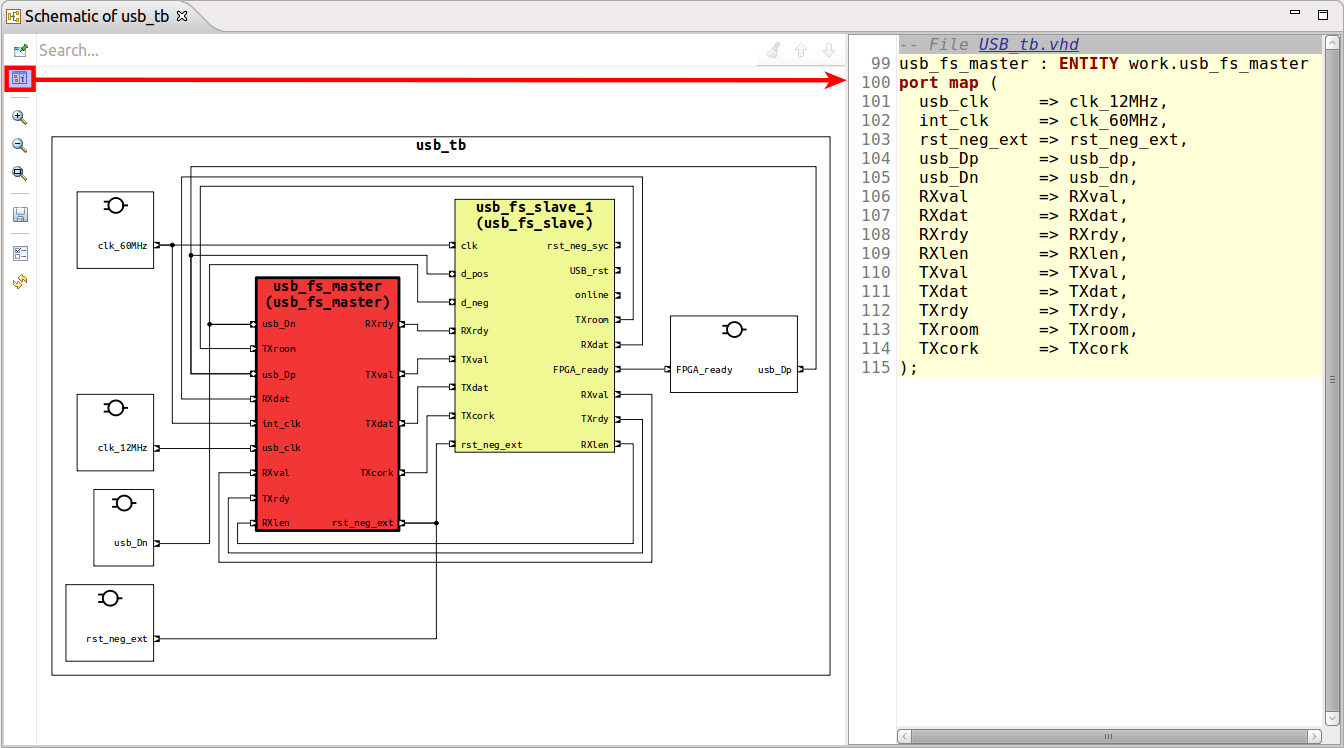
Task: Refresh the schematic with the yellow arrows icon
Action: click(19, 281)
